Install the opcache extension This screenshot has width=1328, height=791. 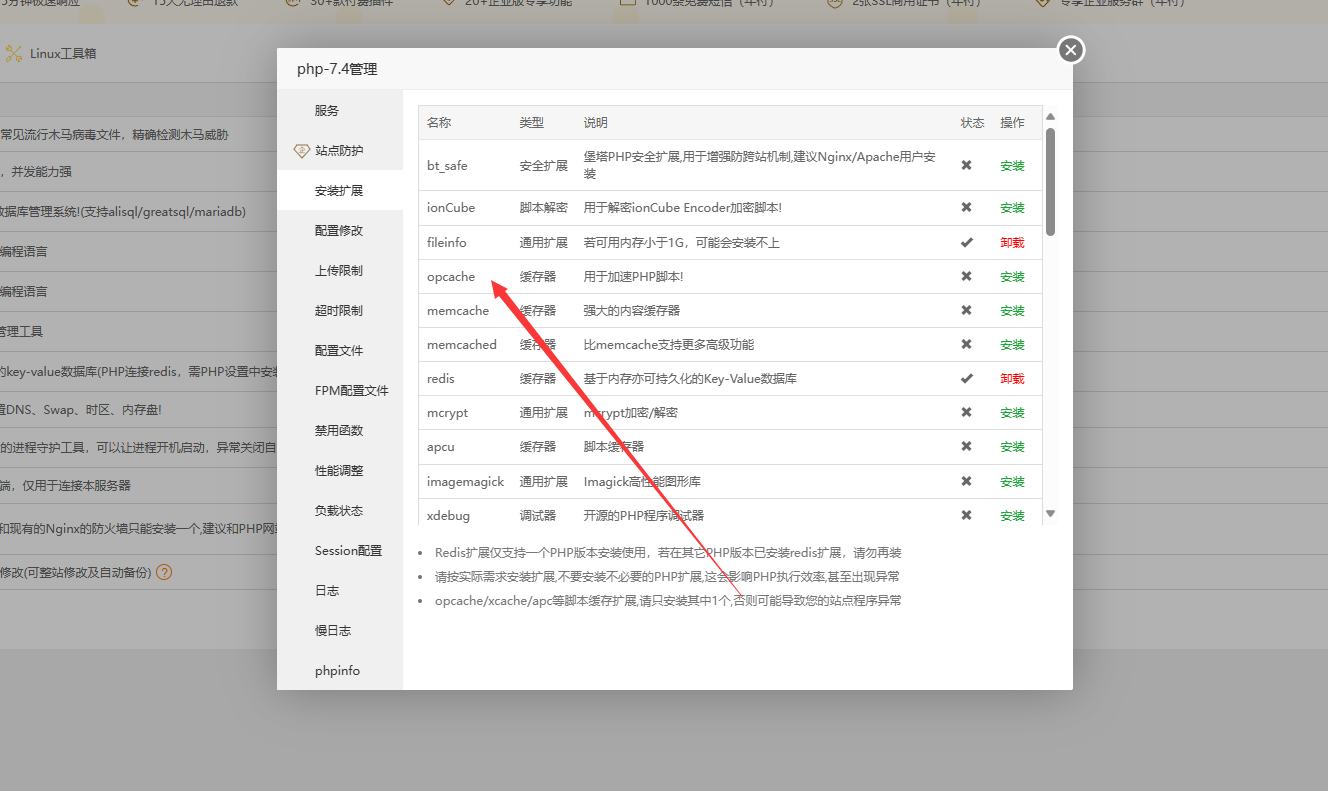tap(1012, 277)
